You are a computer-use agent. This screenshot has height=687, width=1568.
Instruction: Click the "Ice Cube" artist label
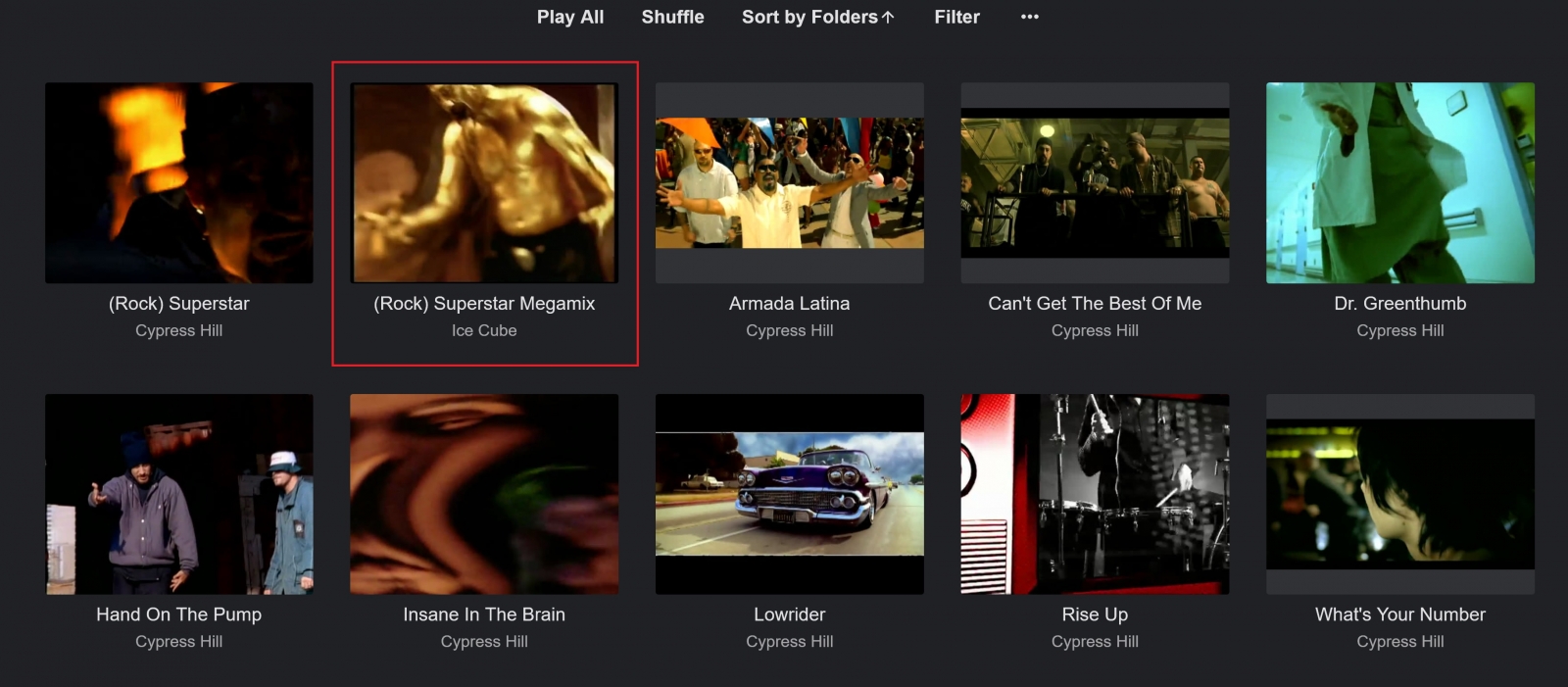click(484, 331)
